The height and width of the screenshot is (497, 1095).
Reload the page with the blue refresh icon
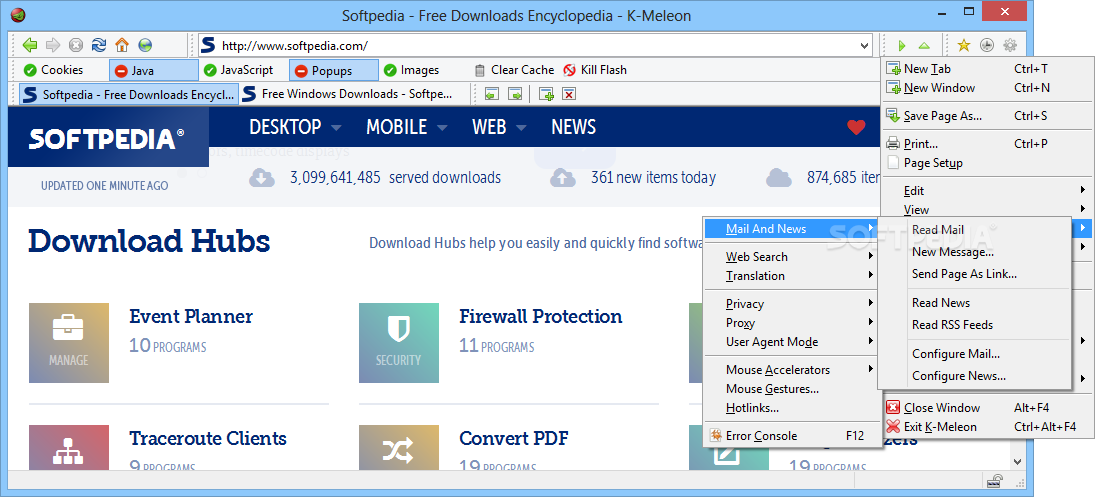click(99, 45)
